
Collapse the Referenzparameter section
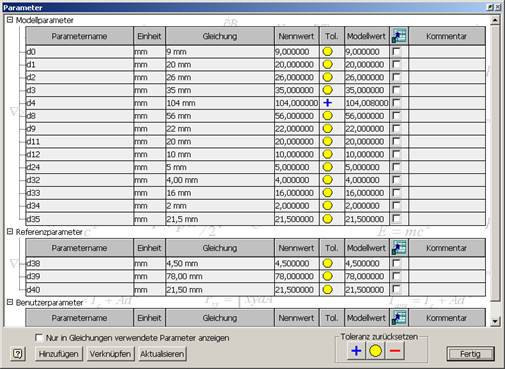[10, 232]
